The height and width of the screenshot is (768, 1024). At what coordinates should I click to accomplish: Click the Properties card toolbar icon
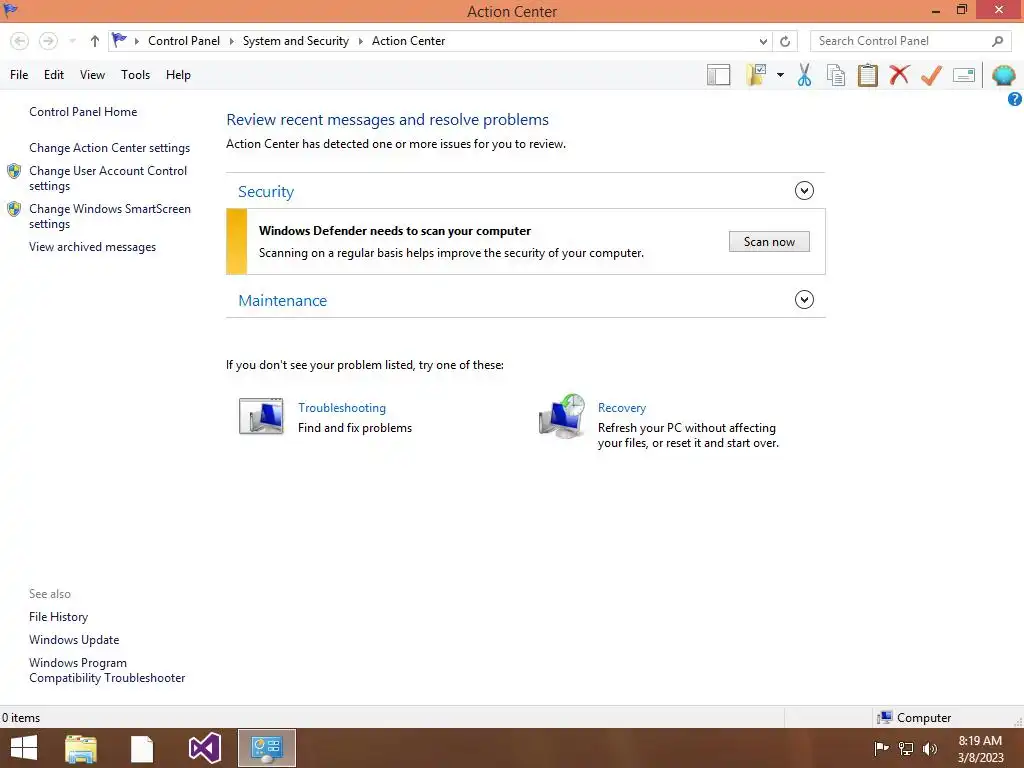click(x=964, y=75)
